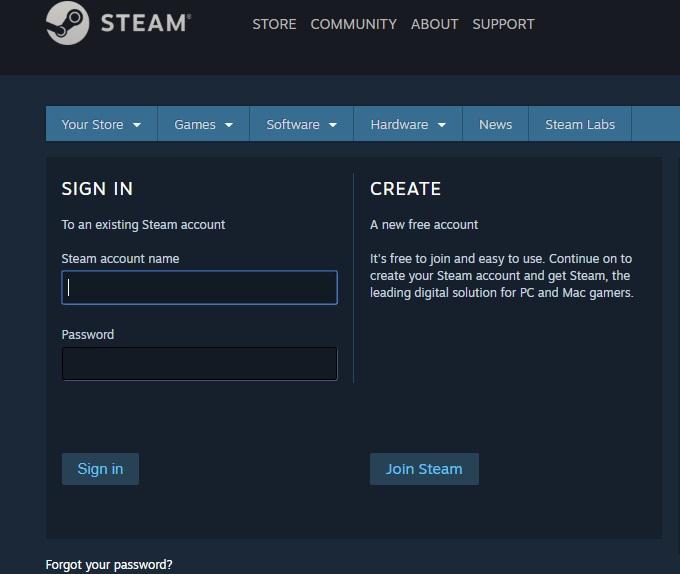This screenshot has height=574, width=680.
Task: Click the small arrow beside Your Store
Action: click(x=137, y=125)
